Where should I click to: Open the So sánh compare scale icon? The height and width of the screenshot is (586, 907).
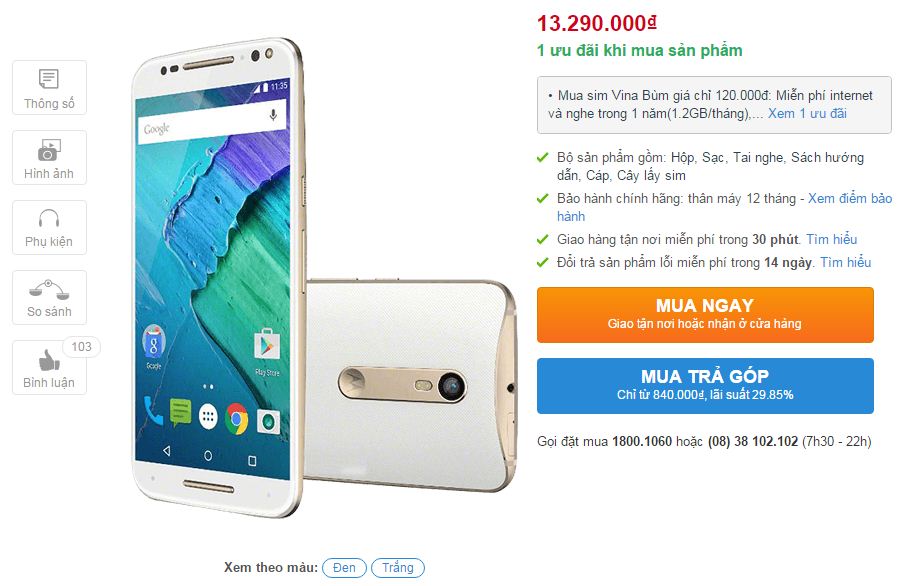coord(49,297)
